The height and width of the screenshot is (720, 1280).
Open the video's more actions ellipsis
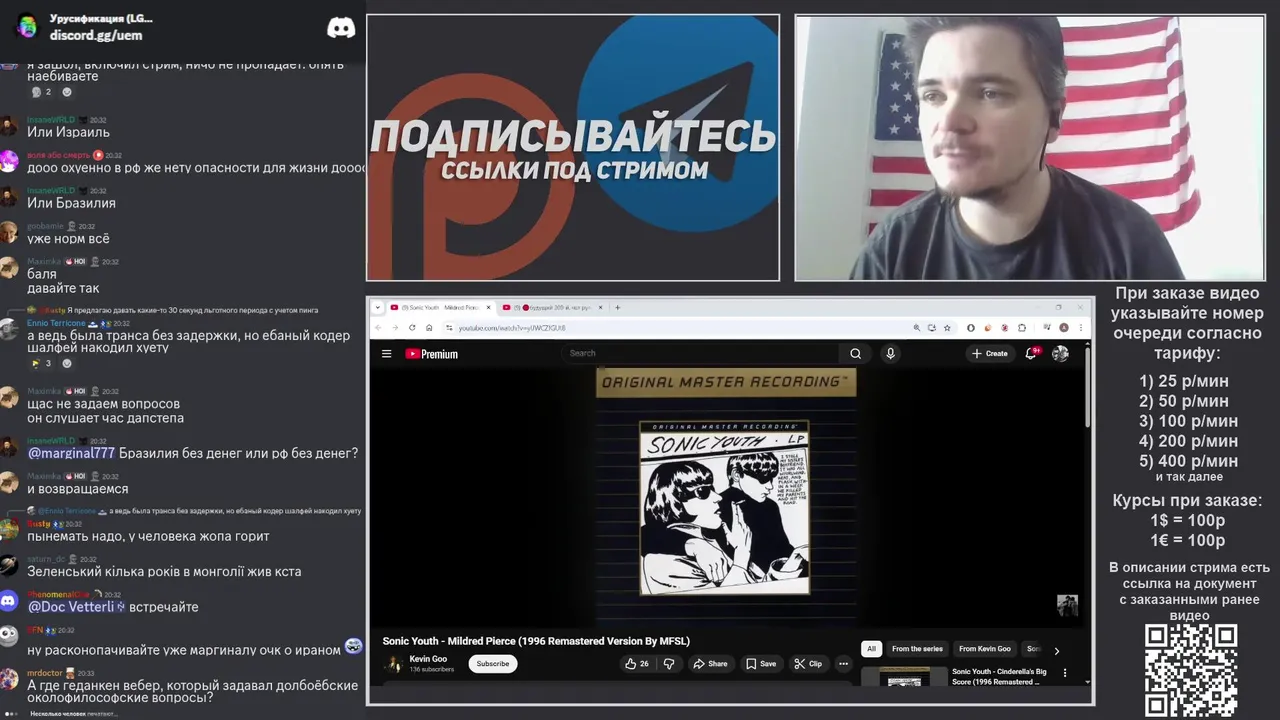(843, 663)
